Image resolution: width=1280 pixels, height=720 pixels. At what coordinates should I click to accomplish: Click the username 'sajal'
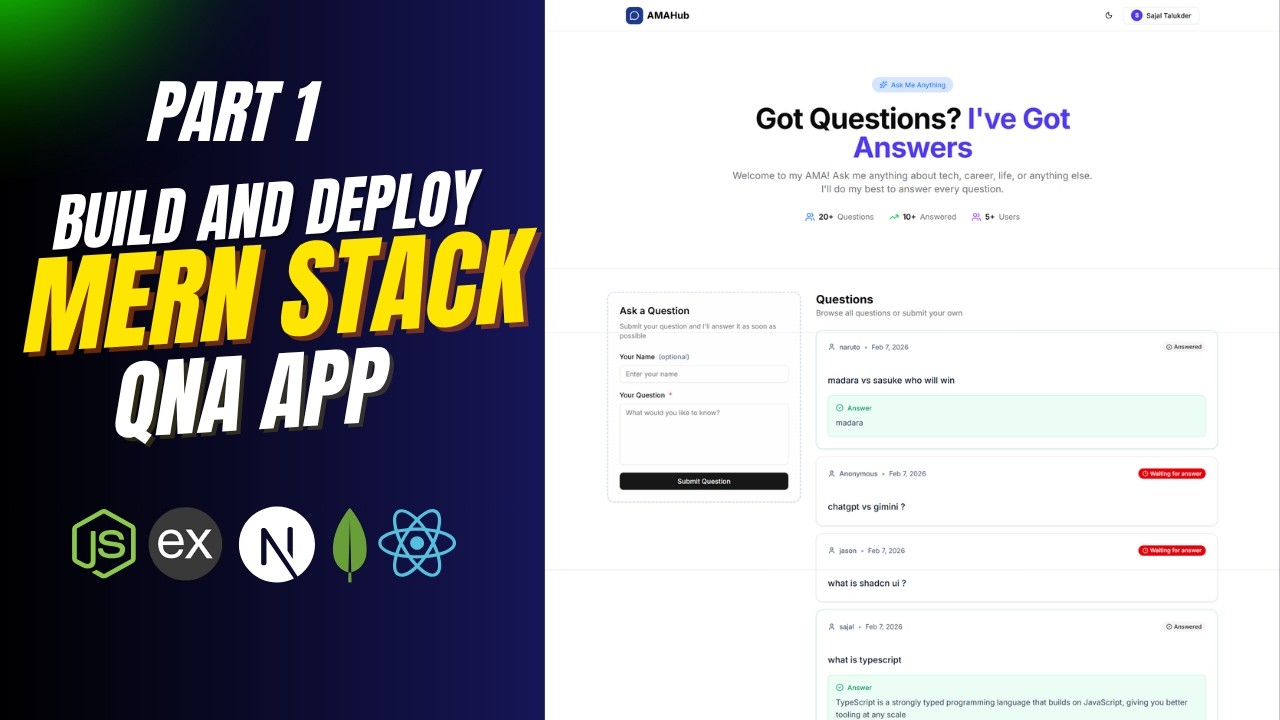click(847, 627)
